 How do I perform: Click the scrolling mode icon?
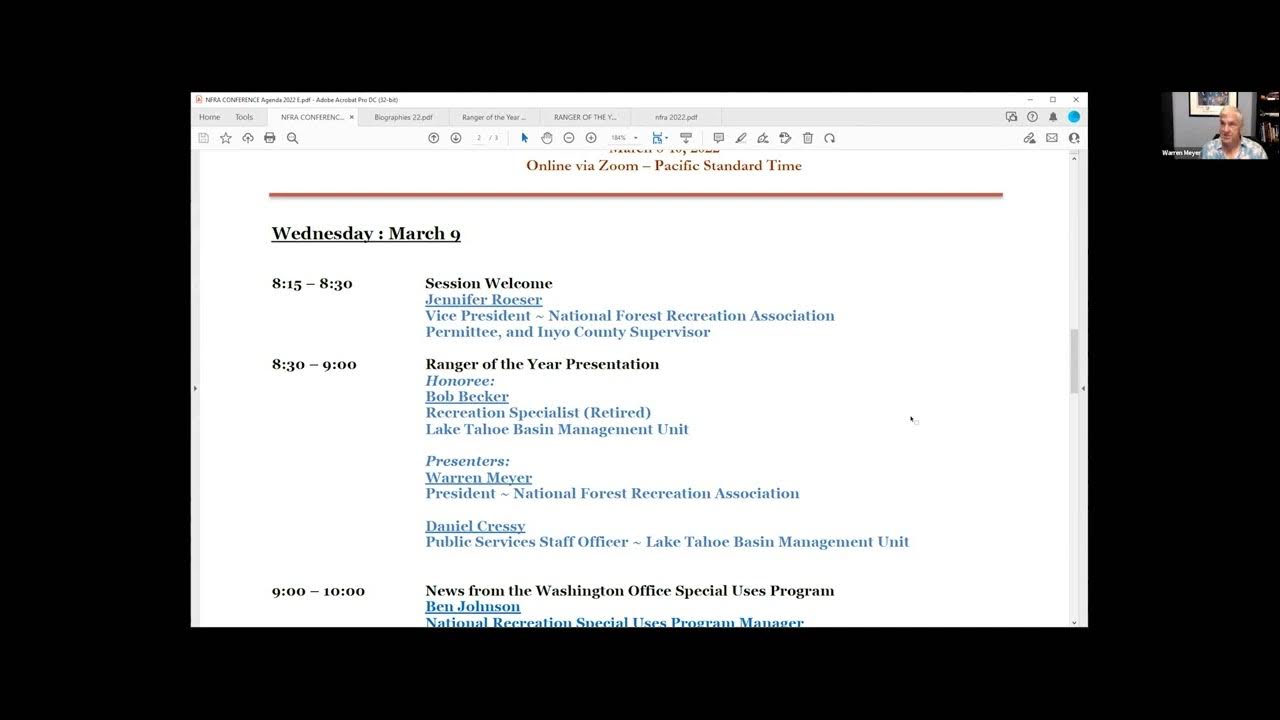pos(686,138)
